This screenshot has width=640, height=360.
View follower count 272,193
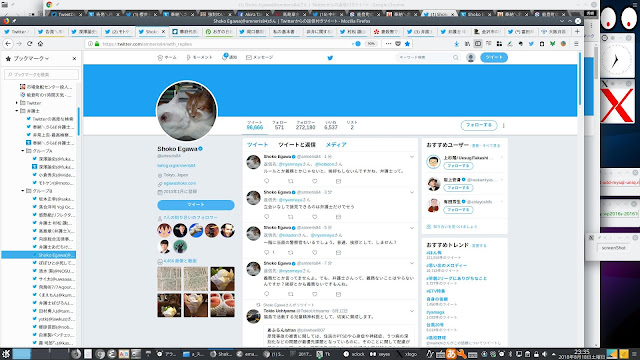point(305,125)
